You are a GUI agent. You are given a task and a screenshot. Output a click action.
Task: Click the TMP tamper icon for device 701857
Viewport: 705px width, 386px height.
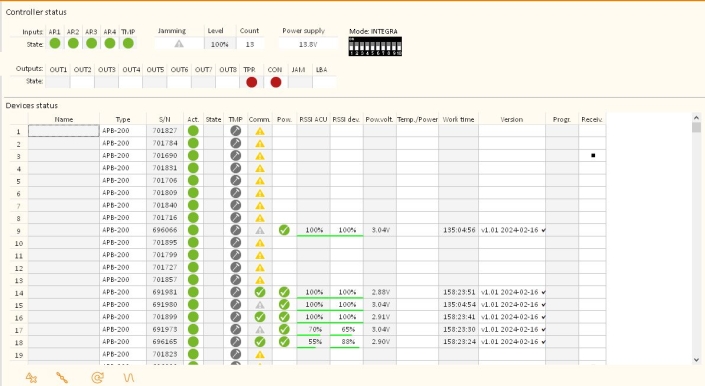tap(236, 280)
